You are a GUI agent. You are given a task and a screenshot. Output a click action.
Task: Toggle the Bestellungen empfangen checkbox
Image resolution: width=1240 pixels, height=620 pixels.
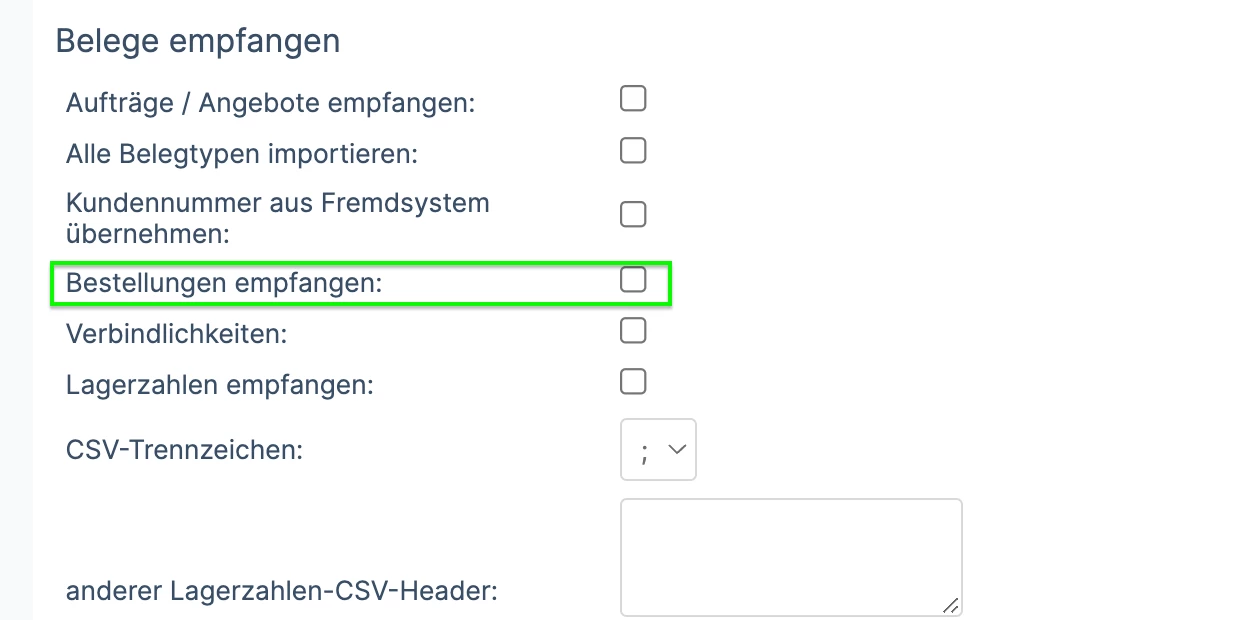coord(633,279)
